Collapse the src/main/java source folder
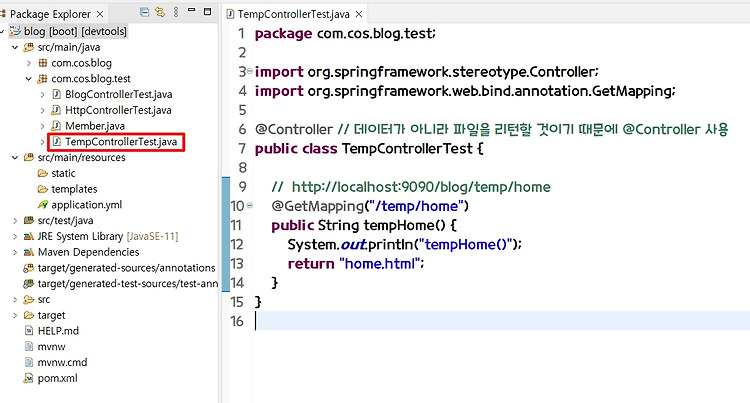The height and width of the screenshot is (403, 750). 15,47
